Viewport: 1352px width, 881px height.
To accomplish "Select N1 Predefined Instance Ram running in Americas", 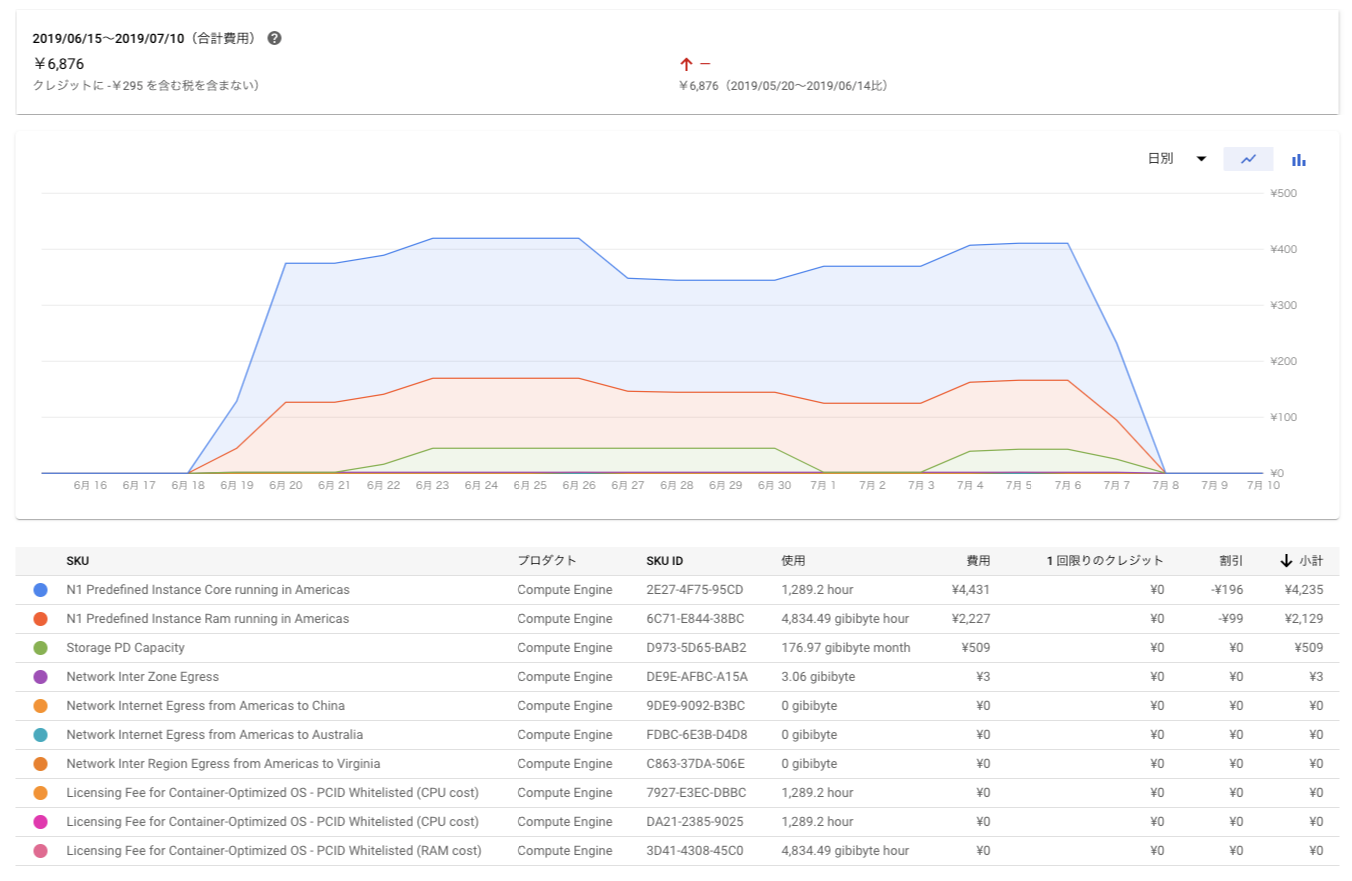I will tap(208, 619).
